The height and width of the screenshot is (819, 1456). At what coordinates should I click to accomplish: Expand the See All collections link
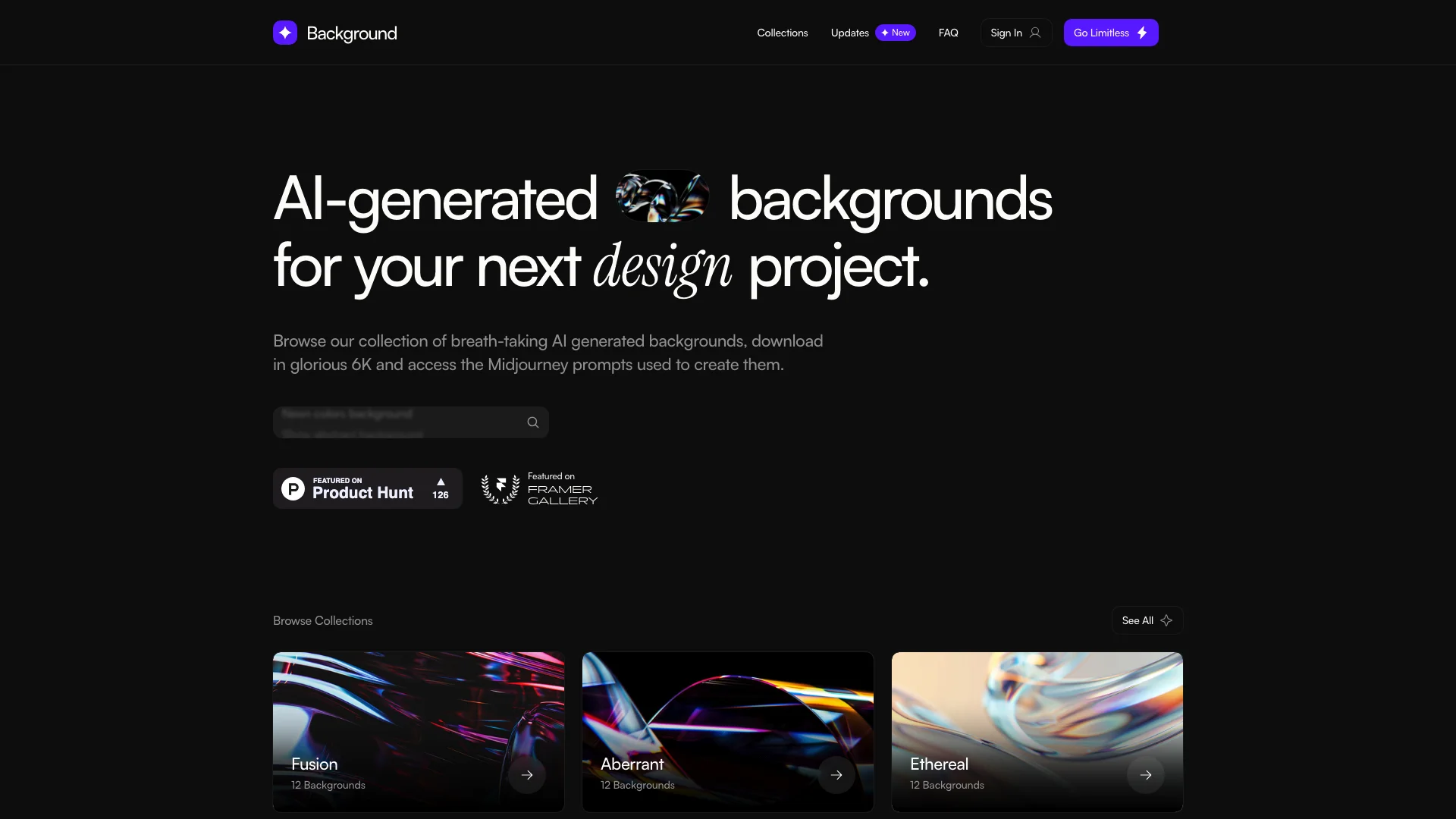click(1147, 620)
